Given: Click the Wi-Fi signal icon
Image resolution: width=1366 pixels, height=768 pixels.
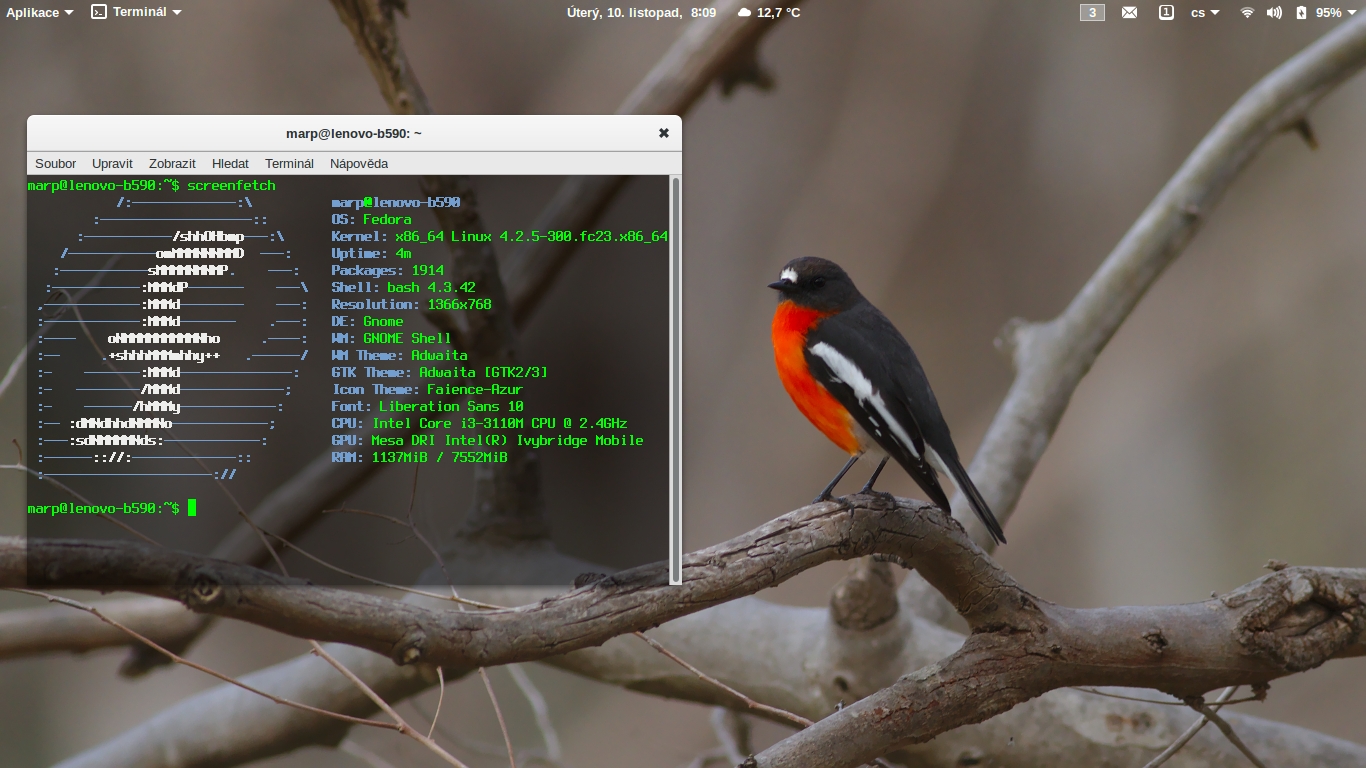Looking at the screenshot, I should [1247, 13].
